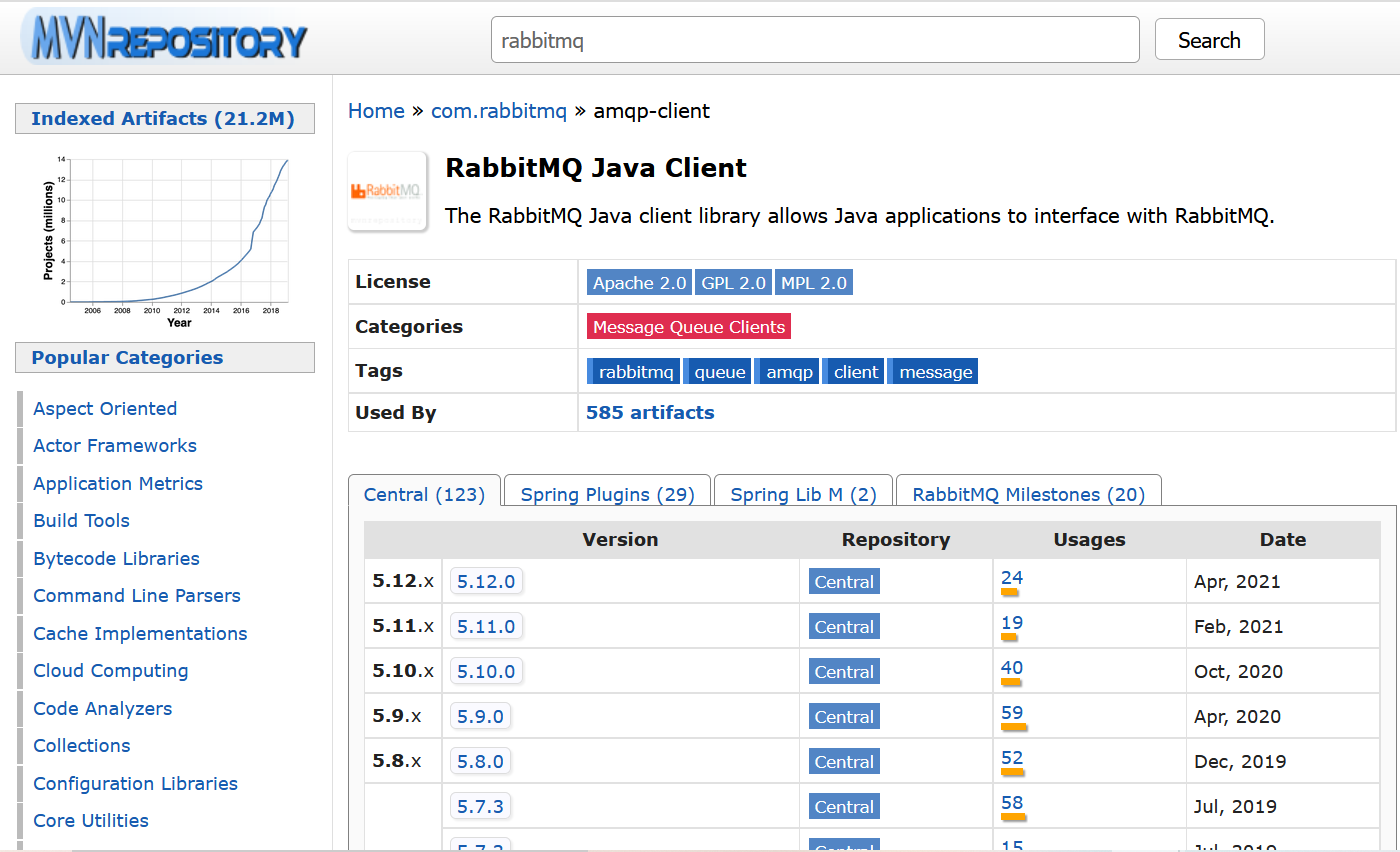Select the amqp tag
This screenshot has width=1400, height=852.
tap(787, 372)
